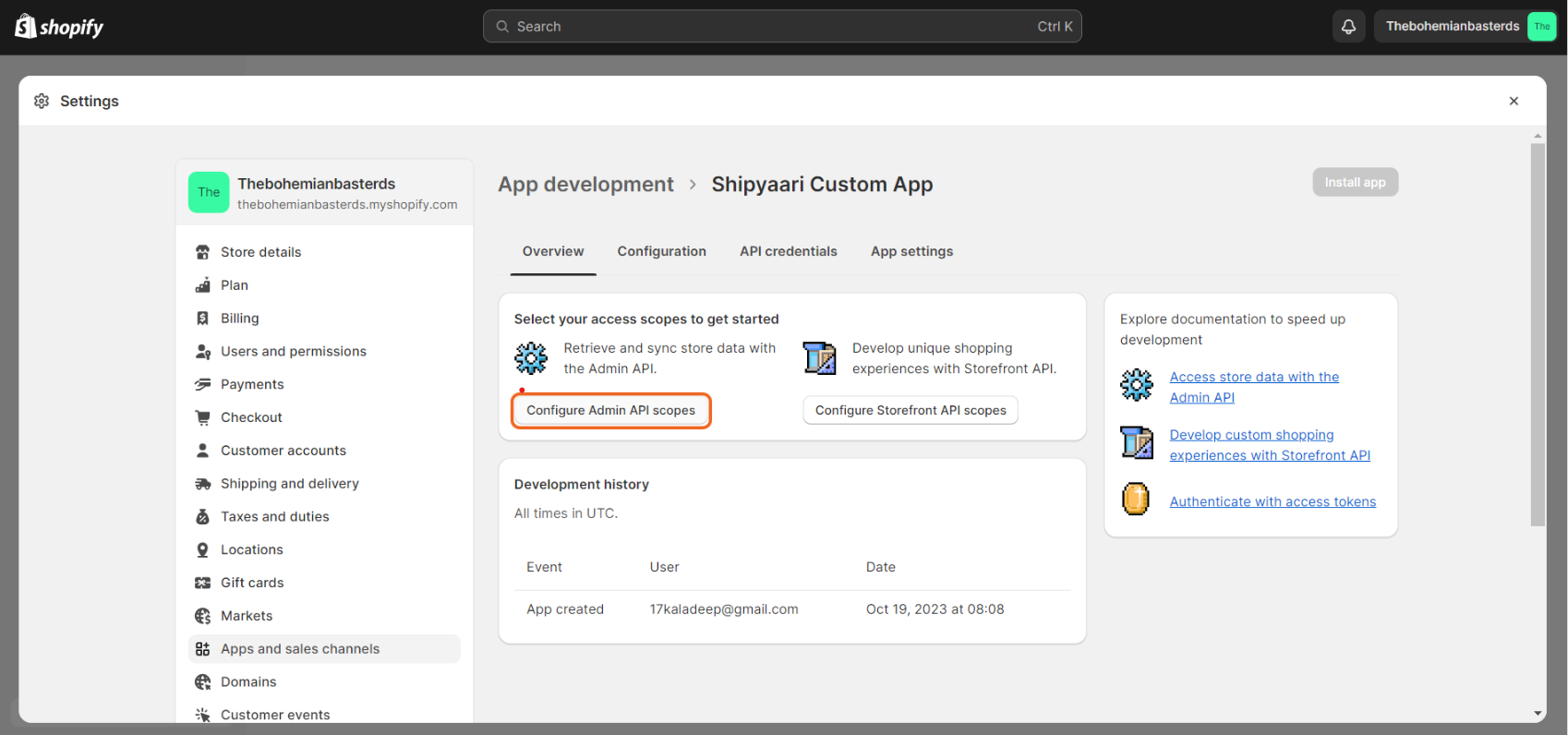Click the Plan chart icon

point(203,285)
